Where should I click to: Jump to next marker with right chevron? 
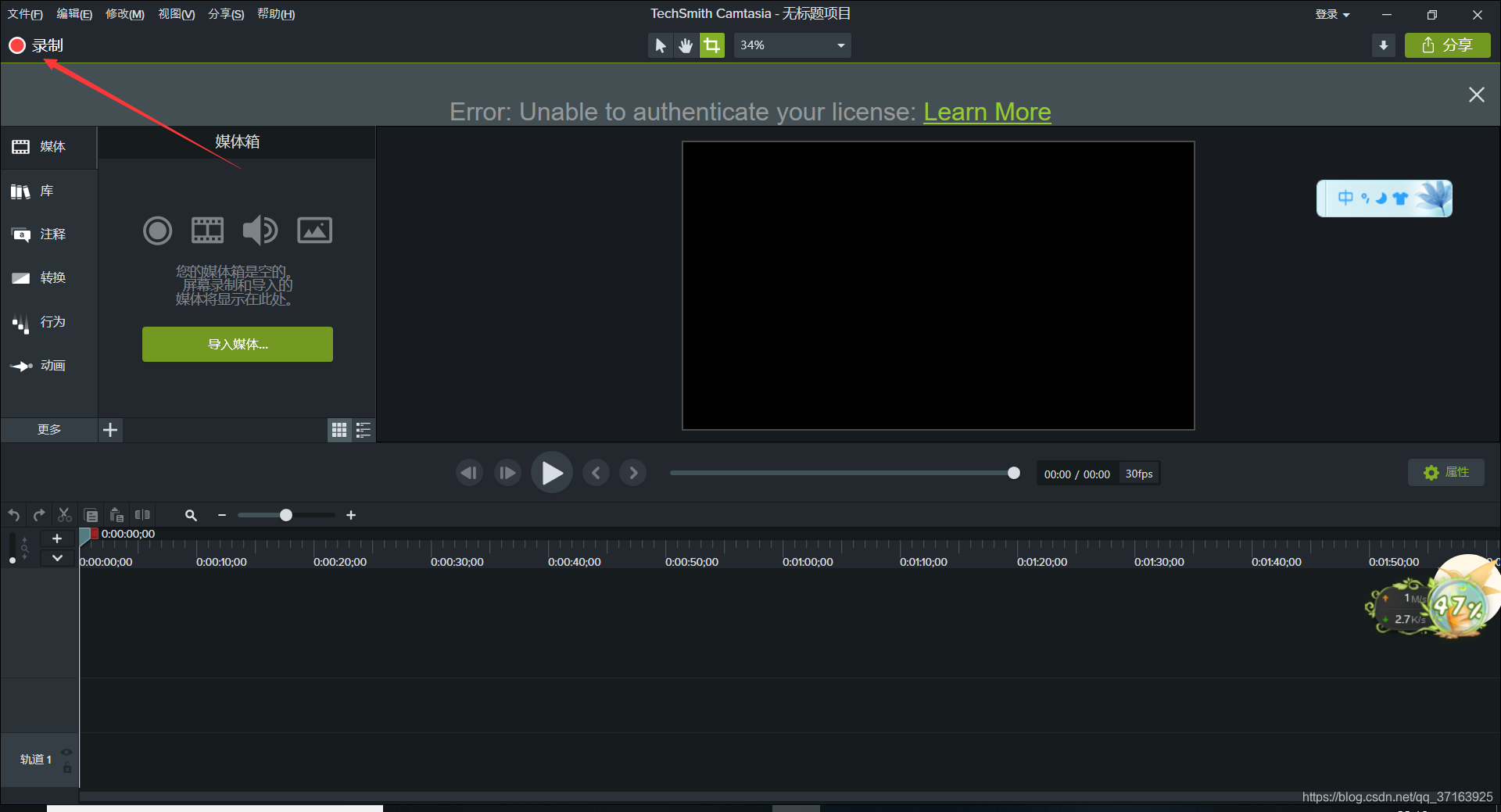coord(633,473)
